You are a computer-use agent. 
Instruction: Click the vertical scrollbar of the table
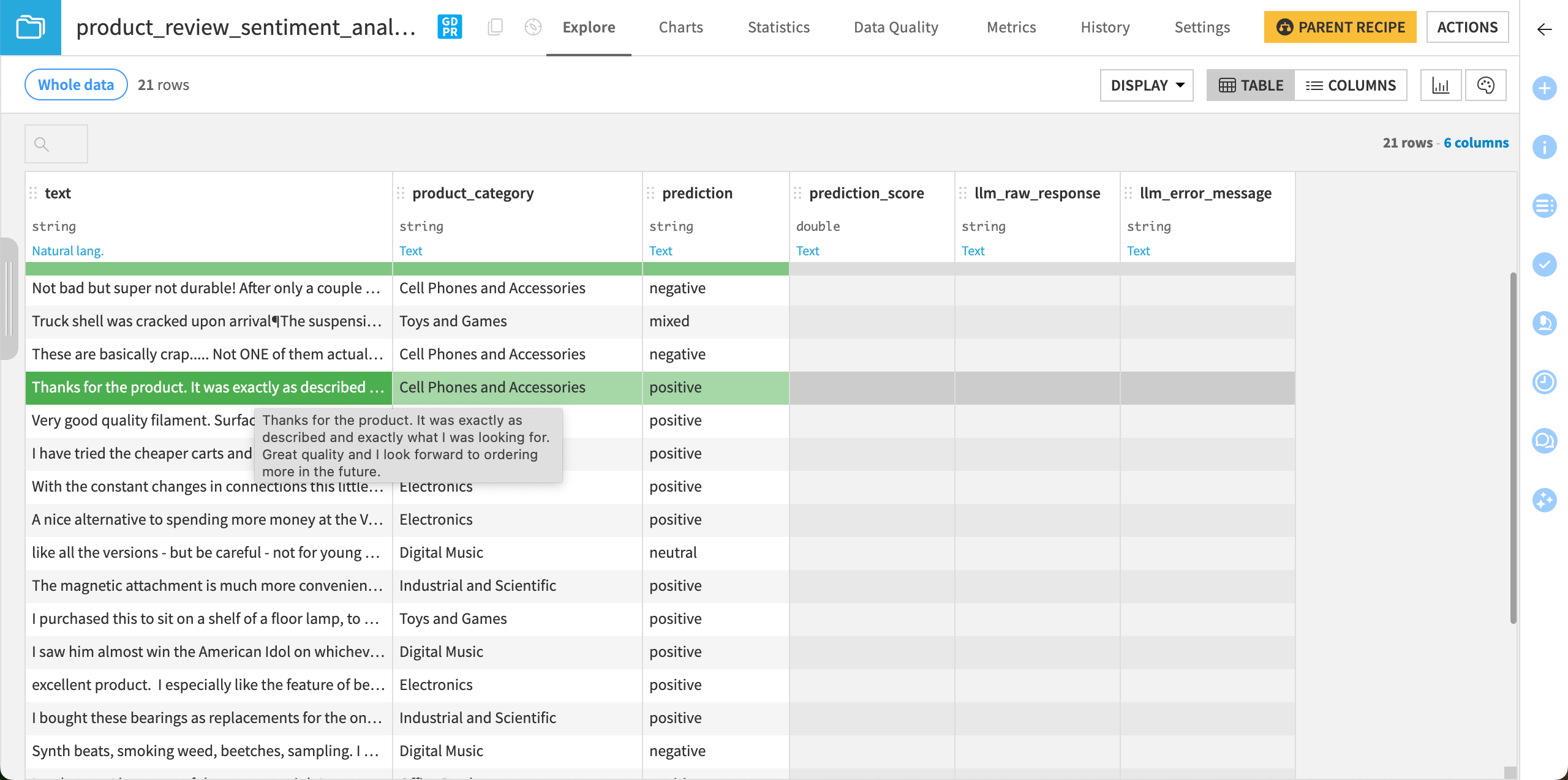pos(1513,448)
